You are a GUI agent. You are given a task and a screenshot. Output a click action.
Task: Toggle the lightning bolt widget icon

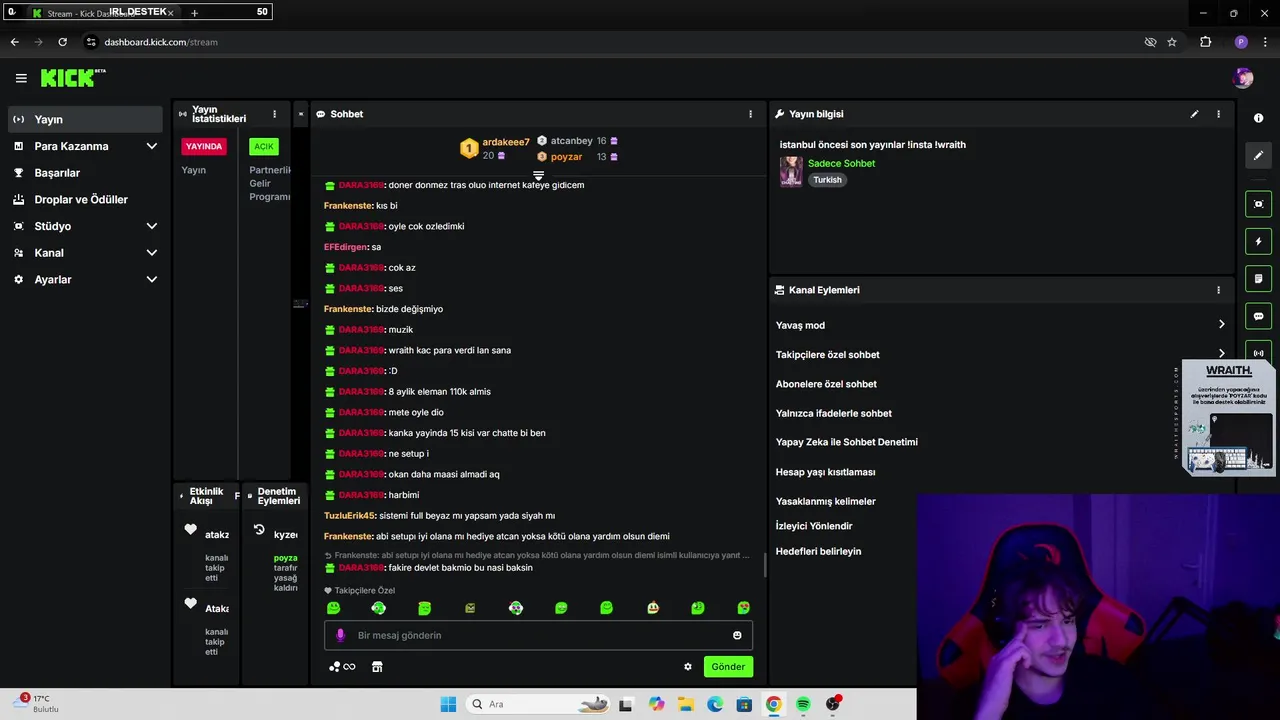click(x=1258, y=241)
